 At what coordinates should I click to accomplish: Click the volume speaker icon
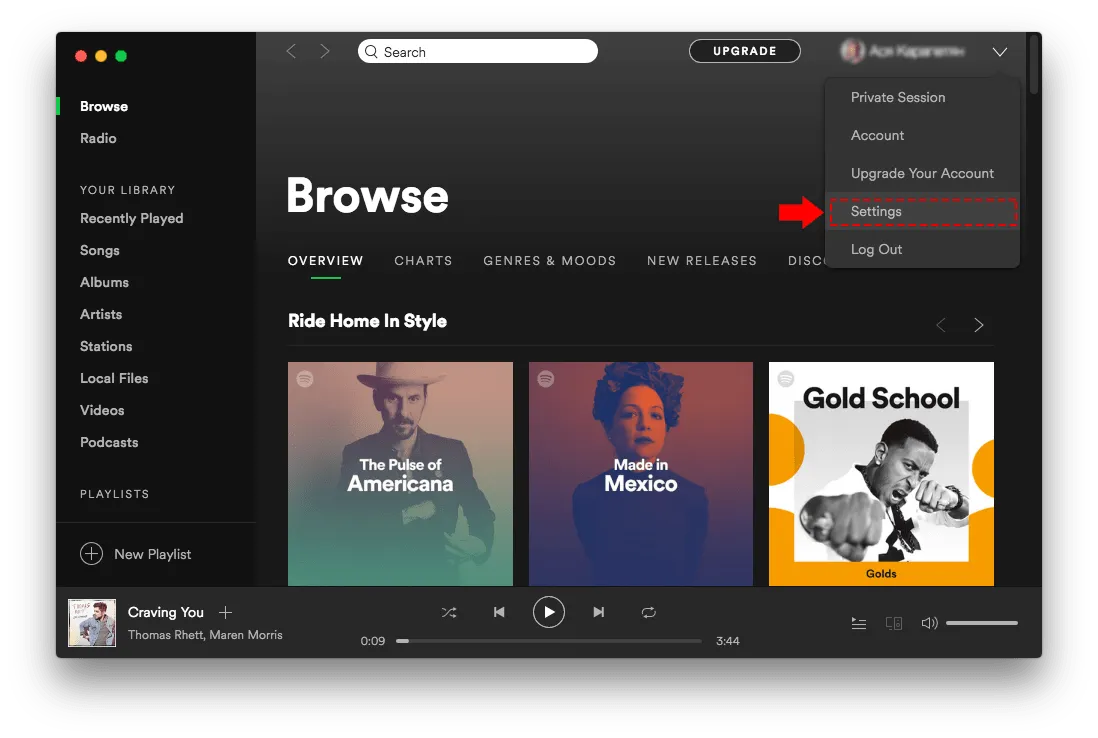[x=928, y=622]
